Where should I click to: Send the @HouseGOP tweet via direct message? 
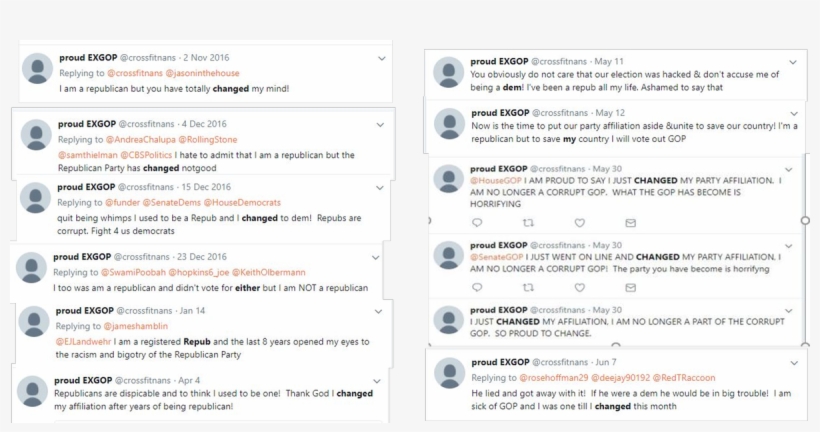tap(630, 222)
